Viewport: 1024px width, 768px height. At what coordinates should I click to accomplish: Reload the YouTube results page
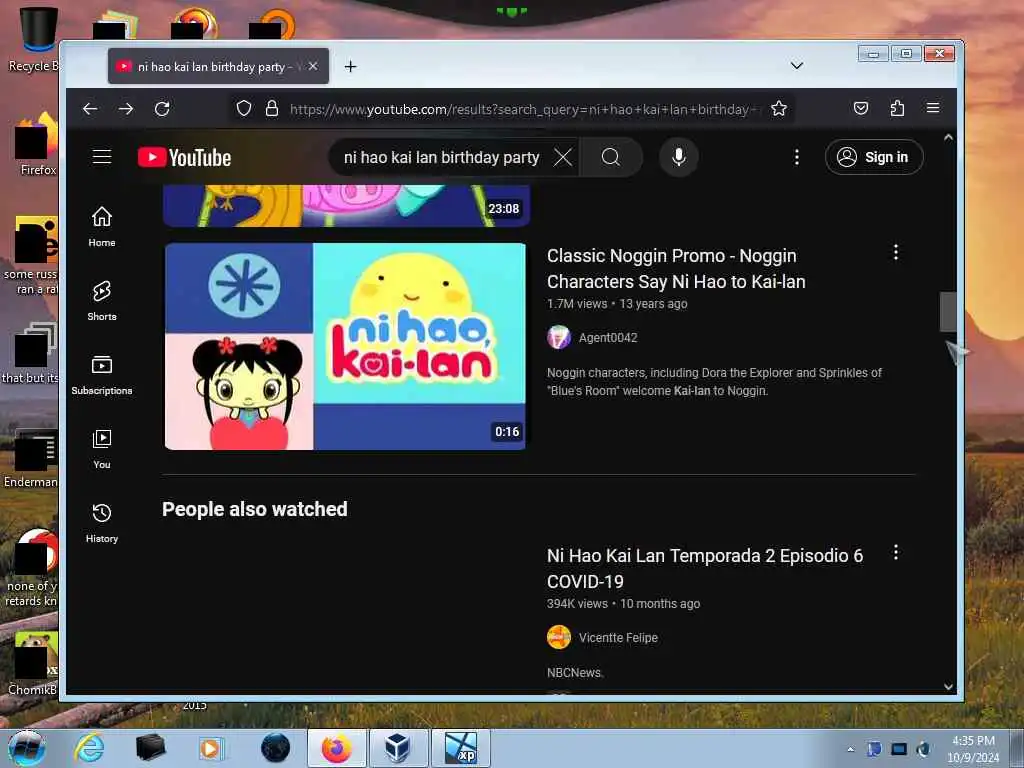tap(162, 109)
